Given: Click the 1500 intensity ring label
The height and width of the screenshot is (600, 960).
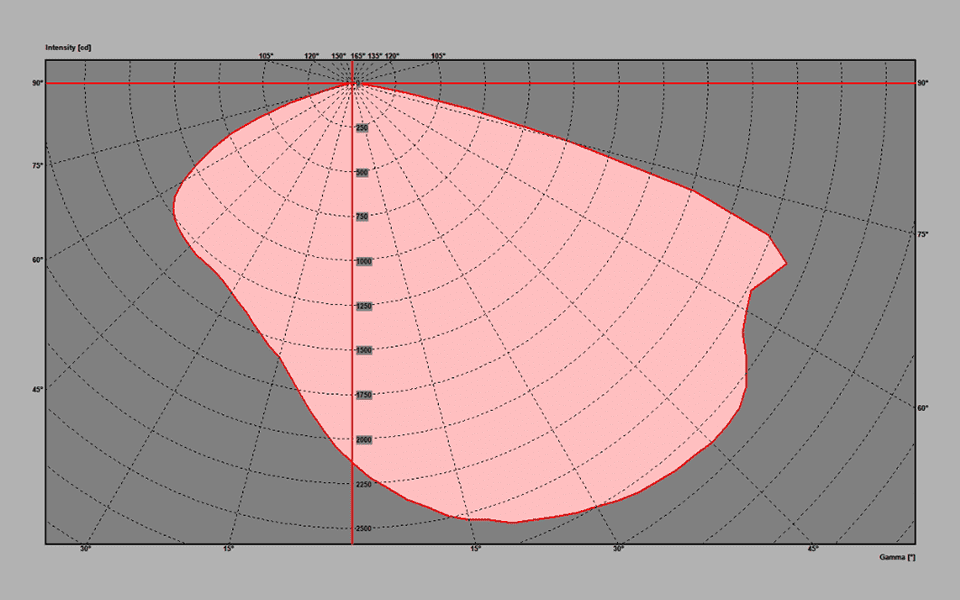Looking at the screenshot, I should [364, 350].
